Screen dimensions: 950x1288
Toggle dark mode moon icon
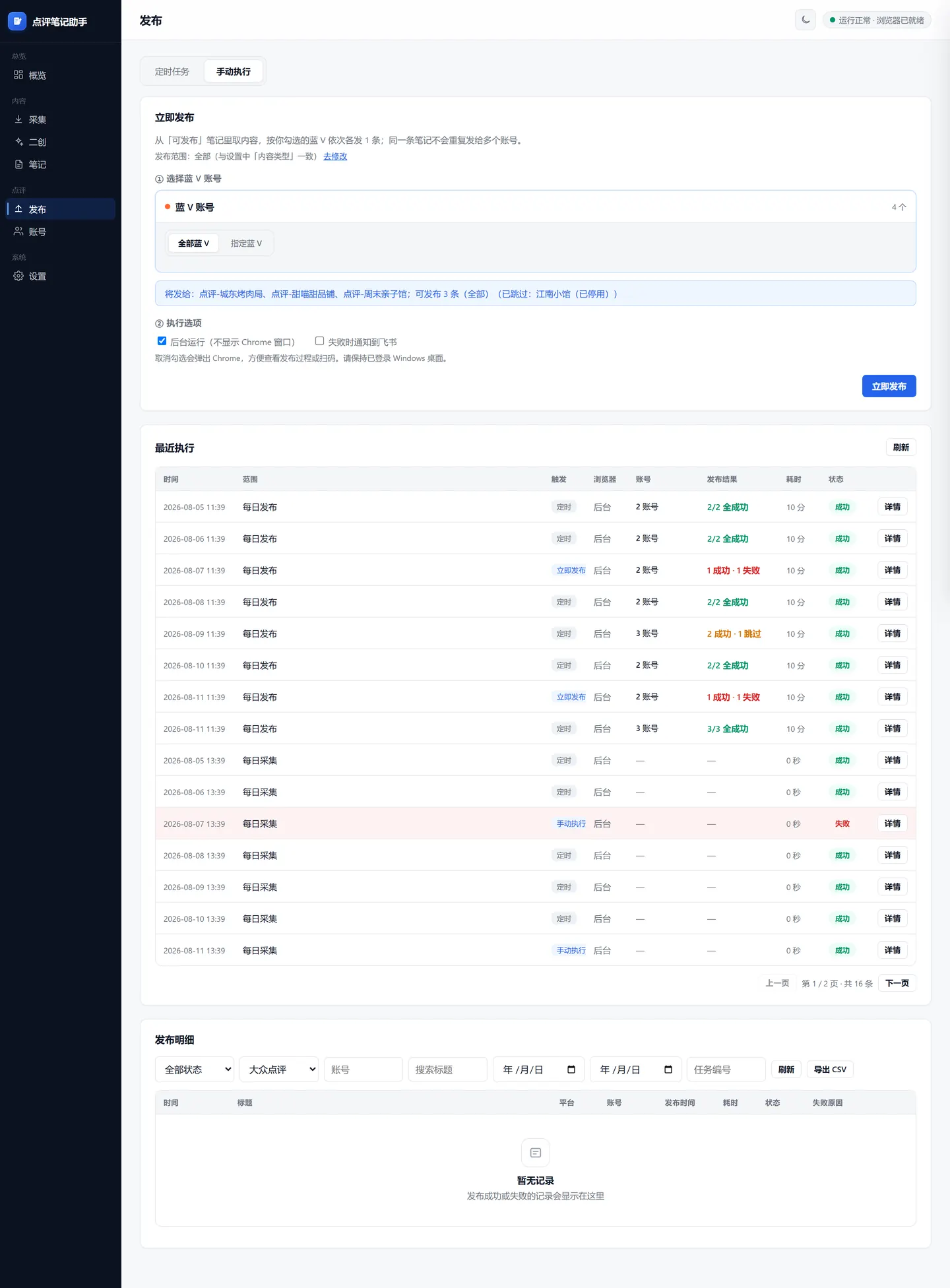(x=806, y=20)
